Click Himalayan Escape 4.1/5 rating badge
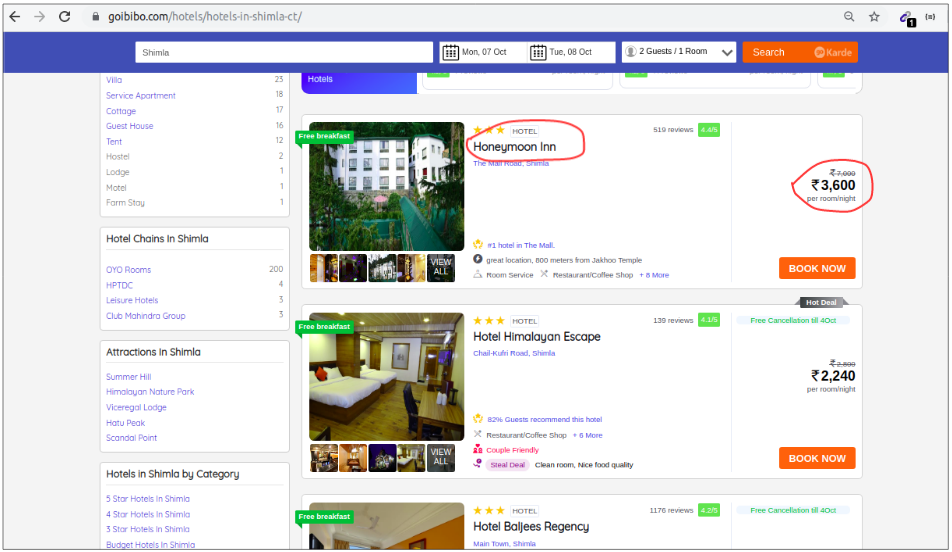 709,319
